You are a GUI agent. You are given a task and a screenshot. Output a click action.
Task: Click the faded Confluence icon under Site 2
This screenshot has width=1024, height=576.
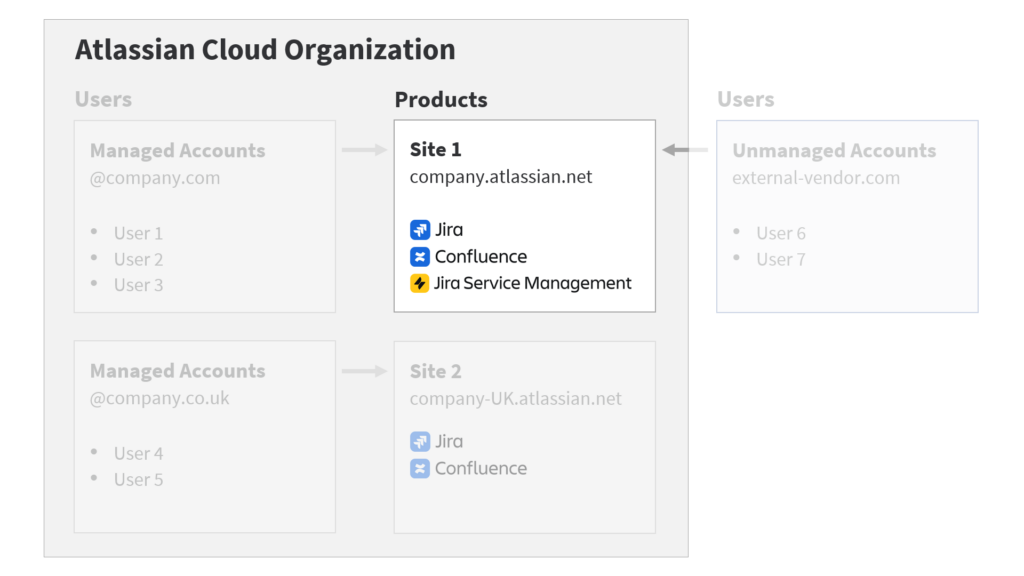click(x=420, y=468)
